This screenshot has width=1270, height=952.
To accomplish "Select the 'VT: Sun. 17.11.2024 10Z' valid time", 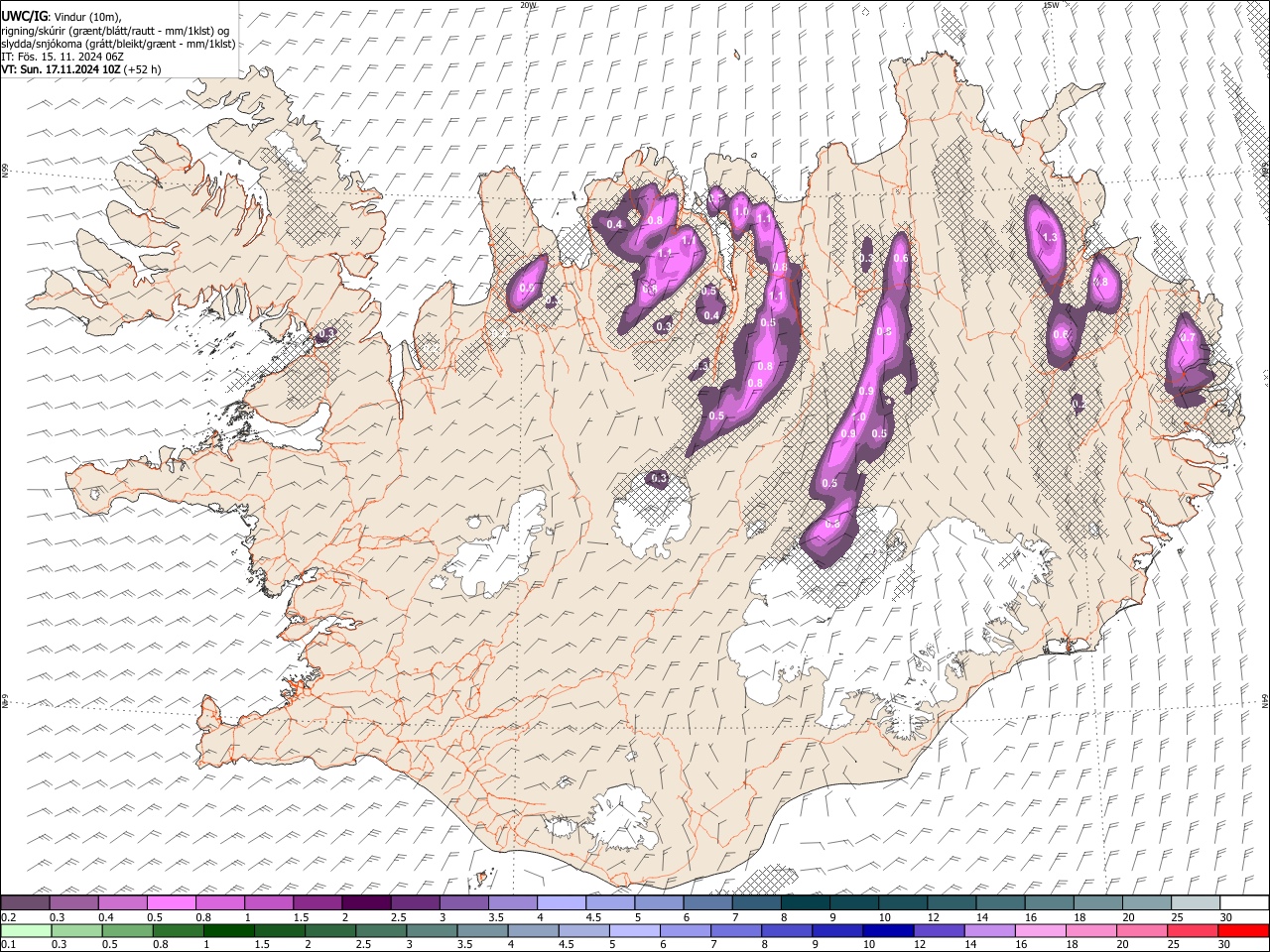I will click(x=62, y=69).
